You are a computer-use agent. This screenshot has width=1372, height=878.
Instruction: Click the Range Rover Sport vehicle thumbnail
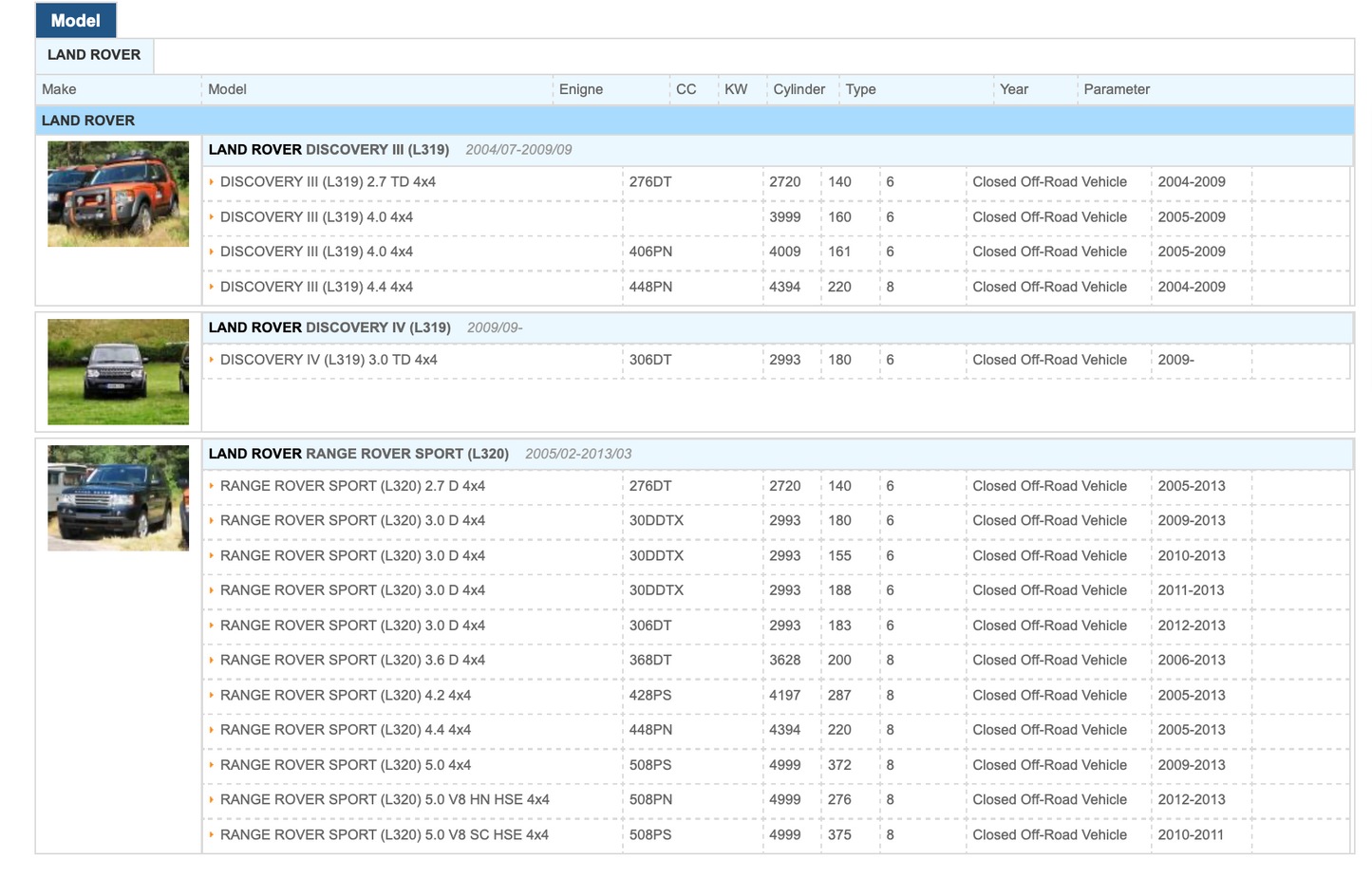119,498
